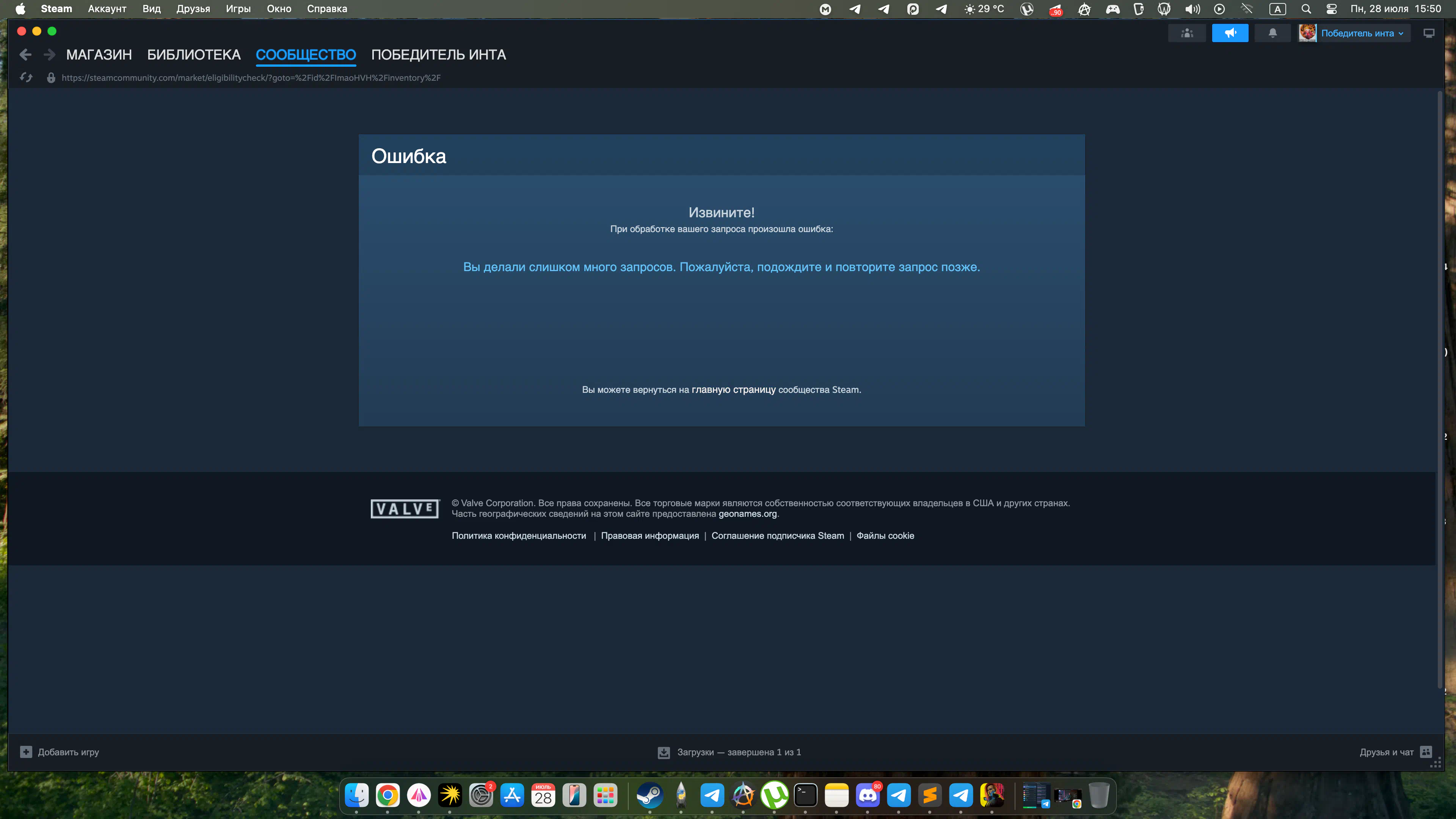Open uTorrent from the Dock
This screenshot has height=819, width=1456.
click(774, 795)
